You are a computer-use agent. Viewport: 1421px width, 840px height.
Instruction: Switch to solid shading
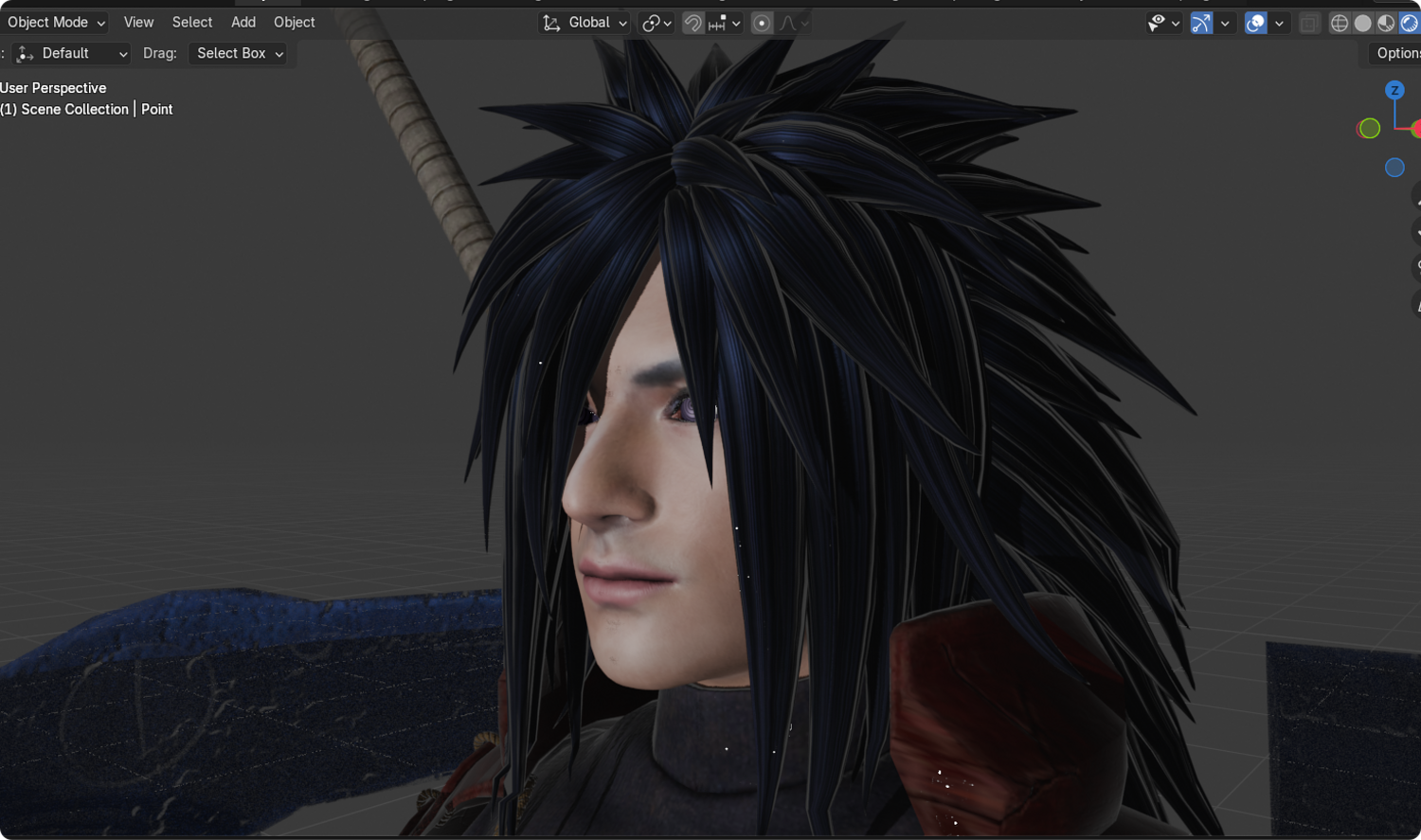pyautogui.click(x=1363, y=23)
